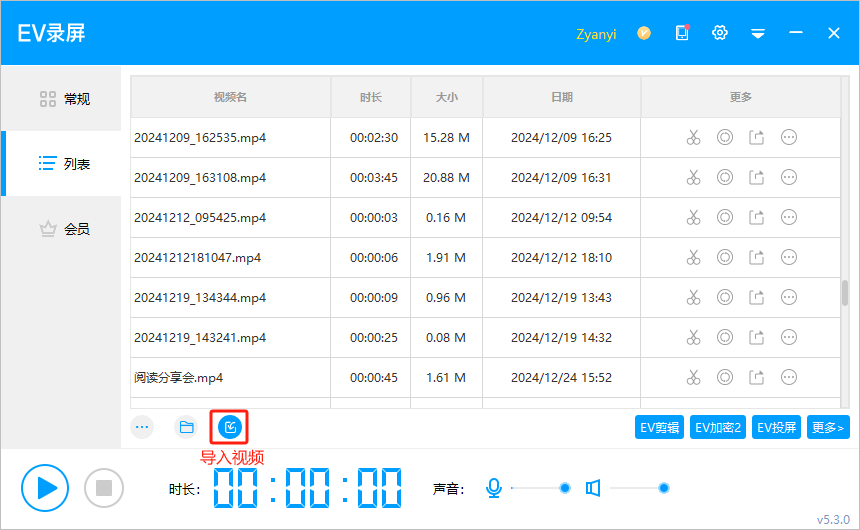
Task: Start recording with the play button
Action: pyautogui.click(x=45, y=488)
